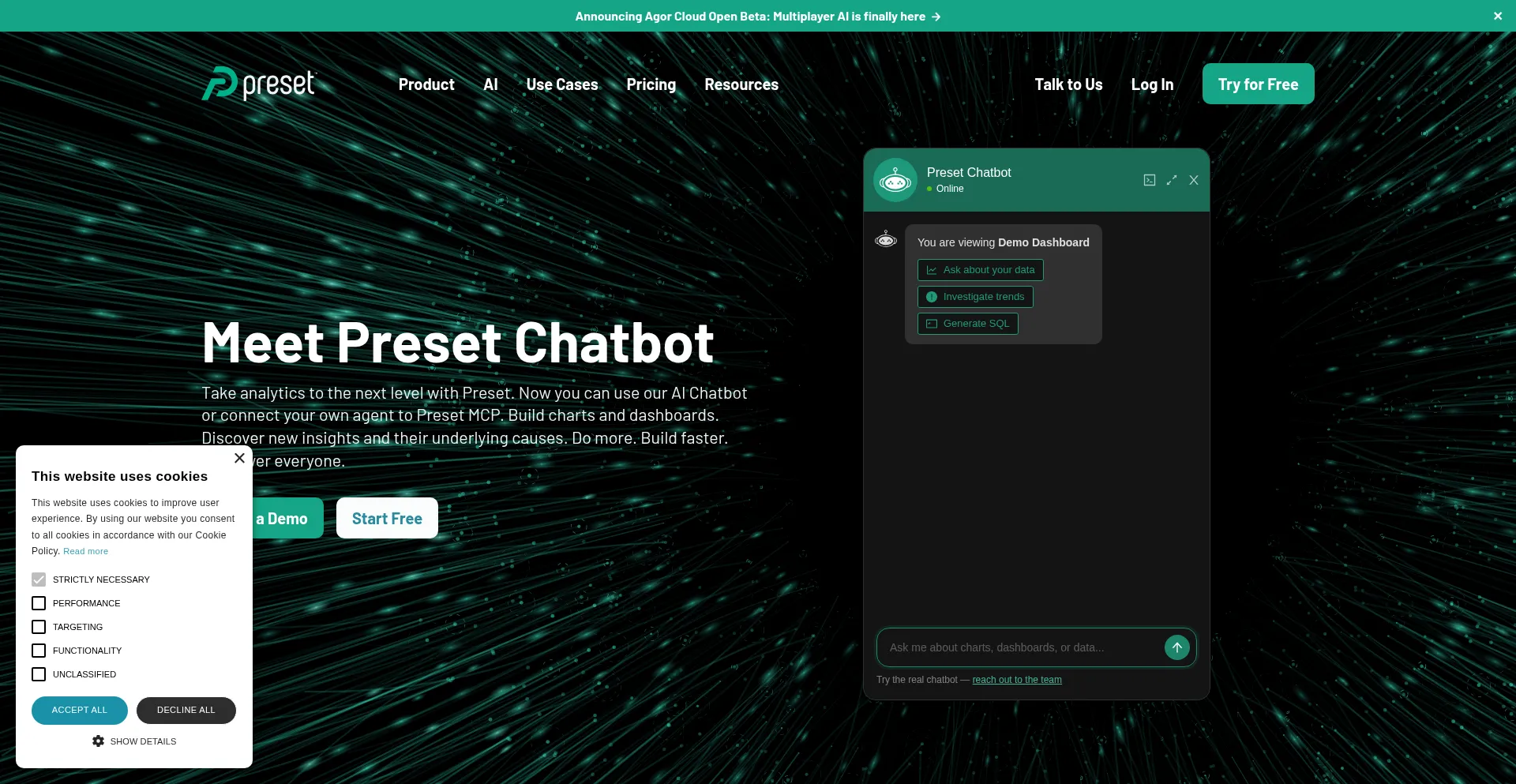Click the This website uses cookies title
This screenshot has width=1516, height=784.
(120, 476)
